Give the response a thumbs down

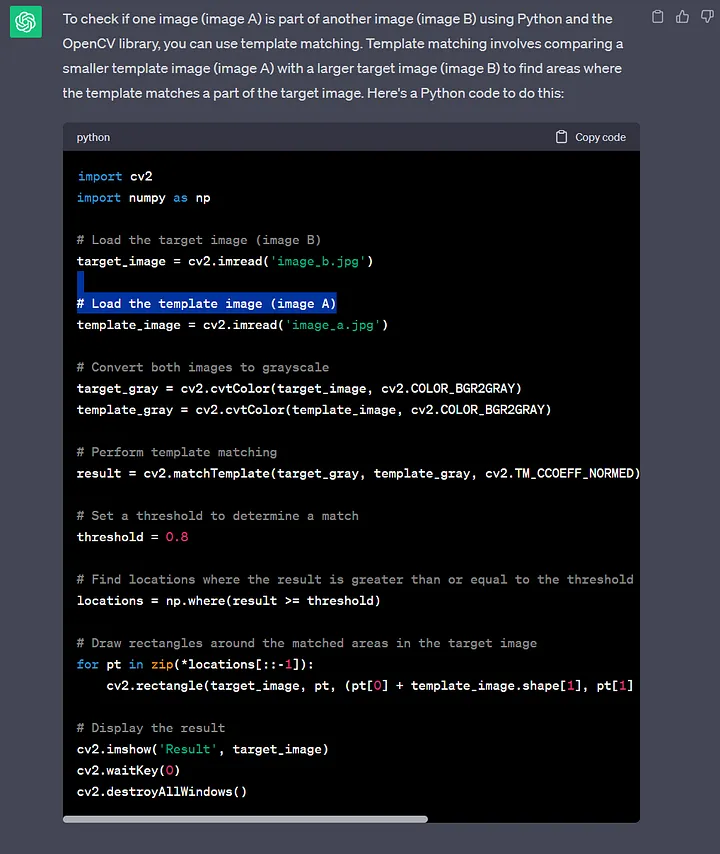pyautogui.click(x=707, y=17)
